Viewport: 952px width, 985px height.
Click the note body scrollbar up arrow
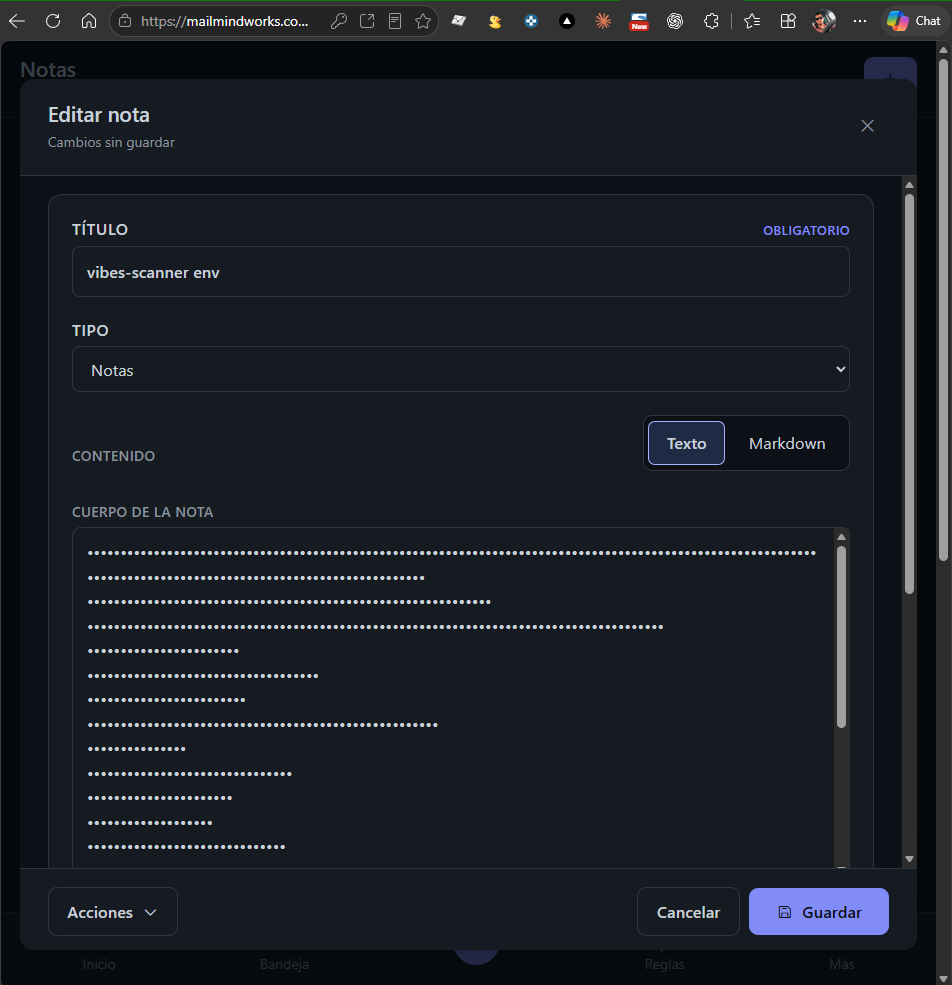pos(841,537)
